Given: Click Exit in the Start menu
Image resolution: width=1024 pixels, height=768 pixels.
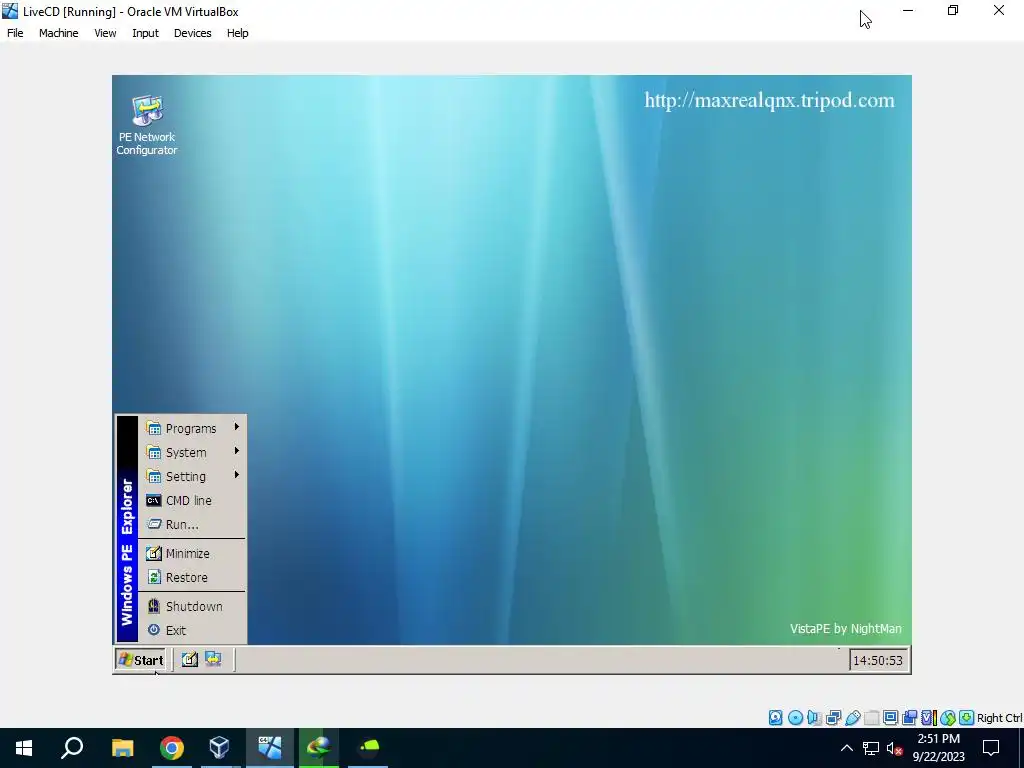Looking at the screenshot, I should (193, 630).
